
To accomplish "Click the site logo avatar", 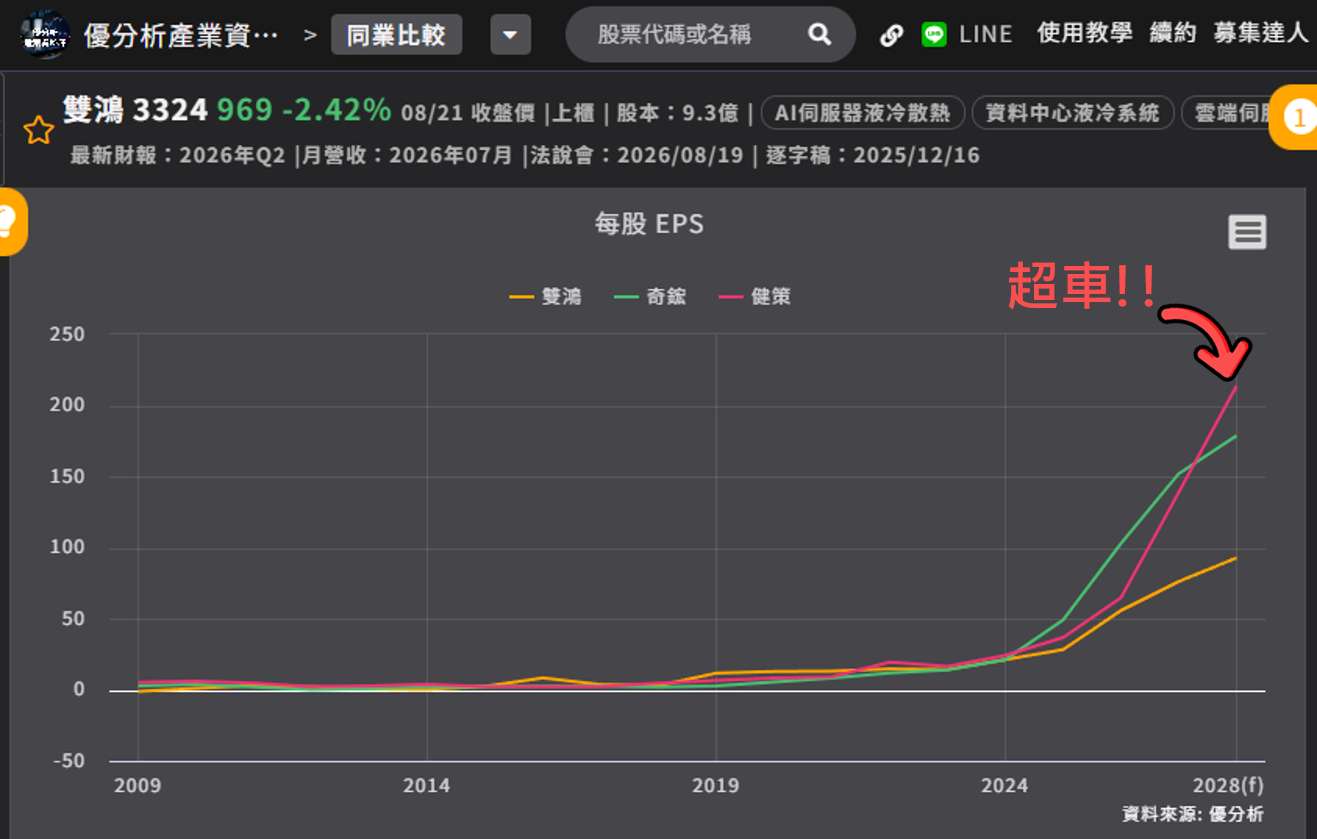I will (44, 35).
